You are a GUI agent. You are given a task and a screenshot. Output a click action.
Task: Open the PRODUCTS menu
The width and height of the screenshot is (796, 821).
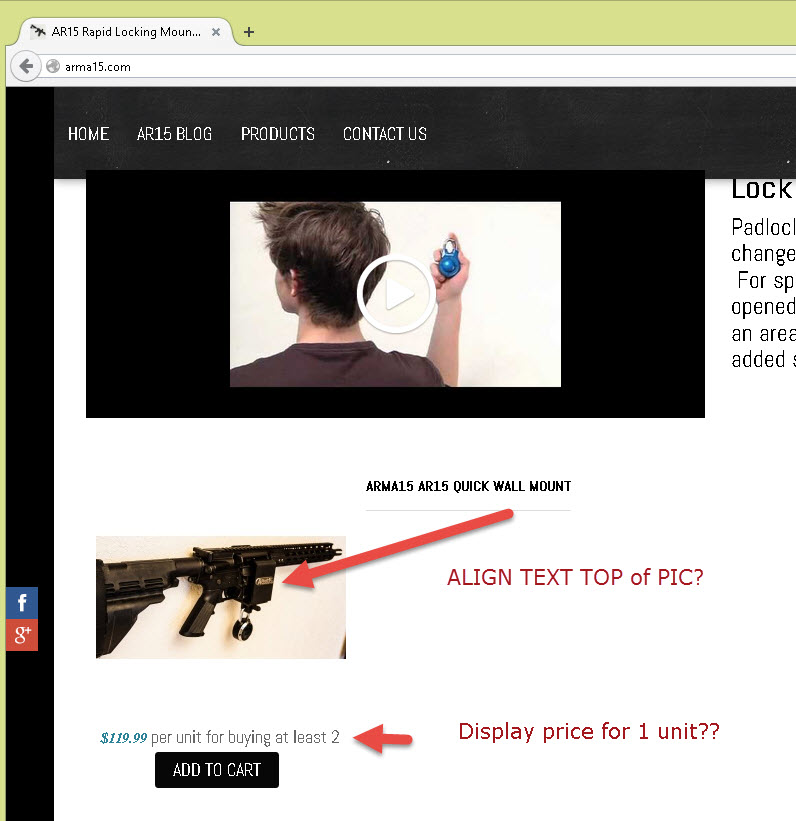pyautogui.click(x=278, y=134)
